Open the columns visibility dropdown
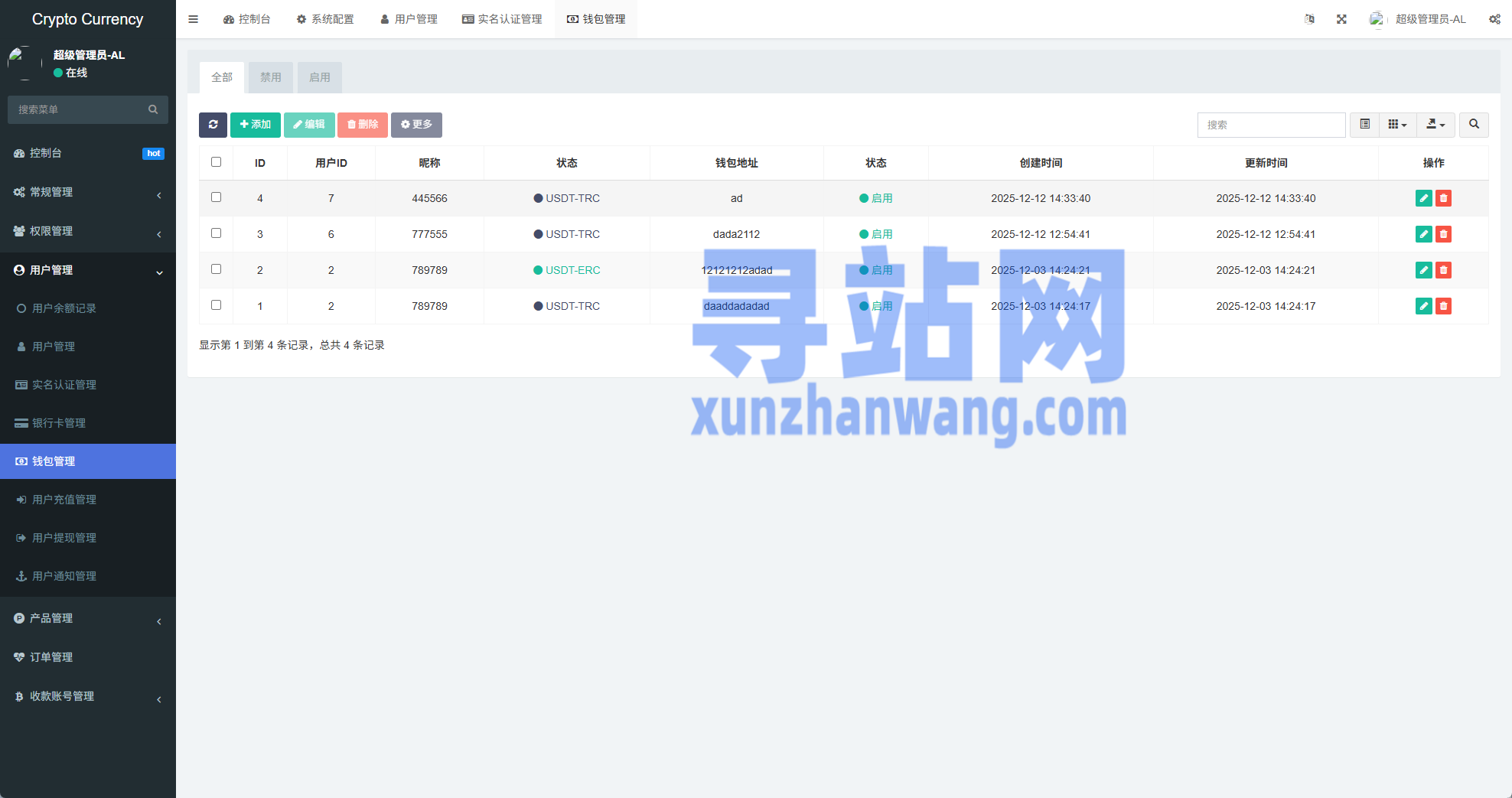This screenshot has width=1512, height=798. click(x=1397, y=125)
